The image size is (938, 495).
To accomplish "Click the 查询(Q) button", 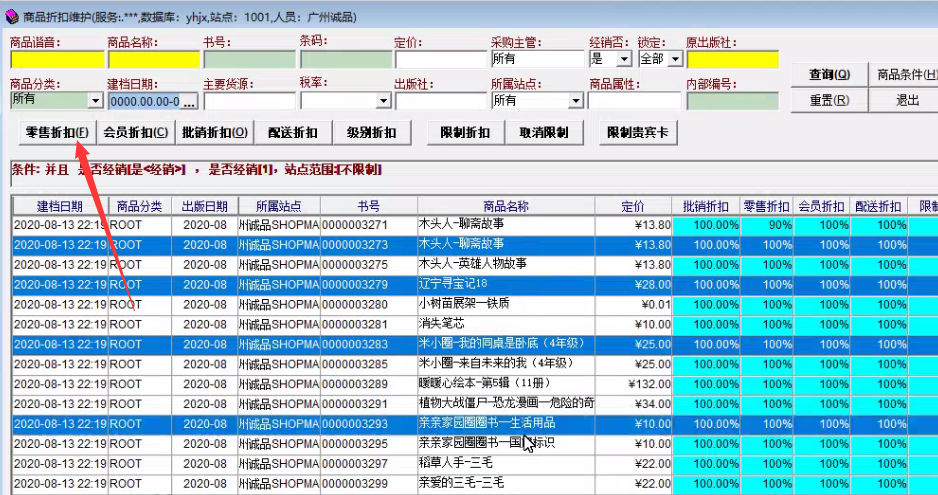I will [829, 75].
